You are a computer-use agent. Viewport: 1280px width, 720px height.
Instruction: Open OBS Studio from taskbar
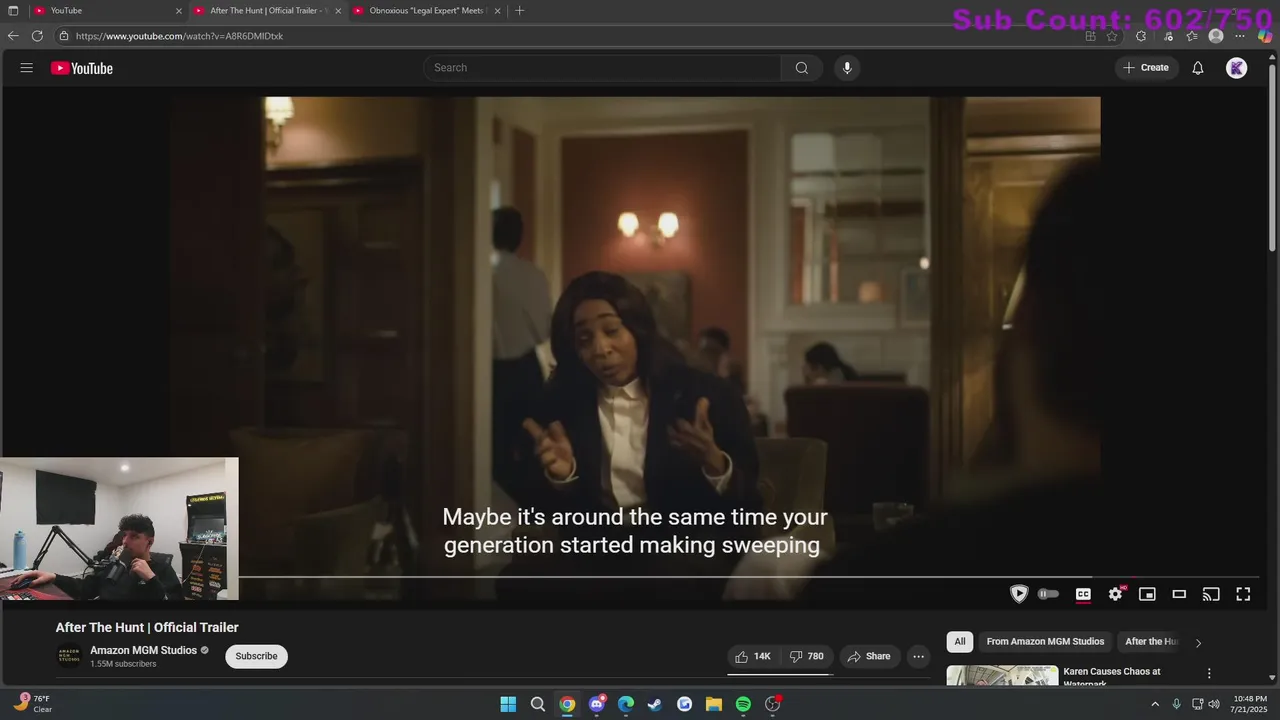(772, 704)
